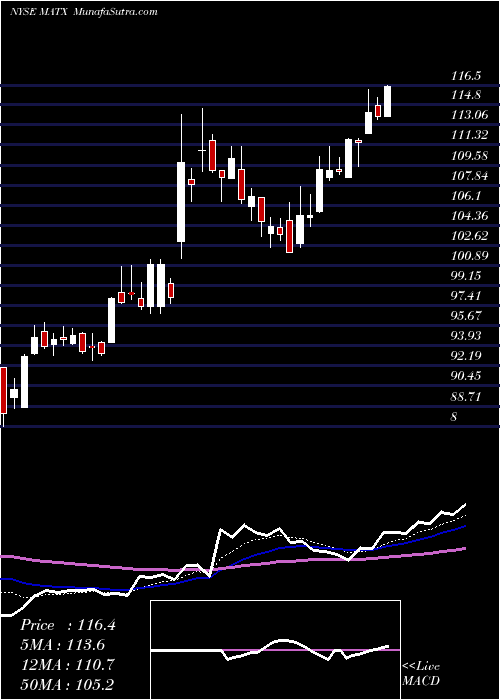Click the 88.71 price axis label

click(x=466, y=396)
